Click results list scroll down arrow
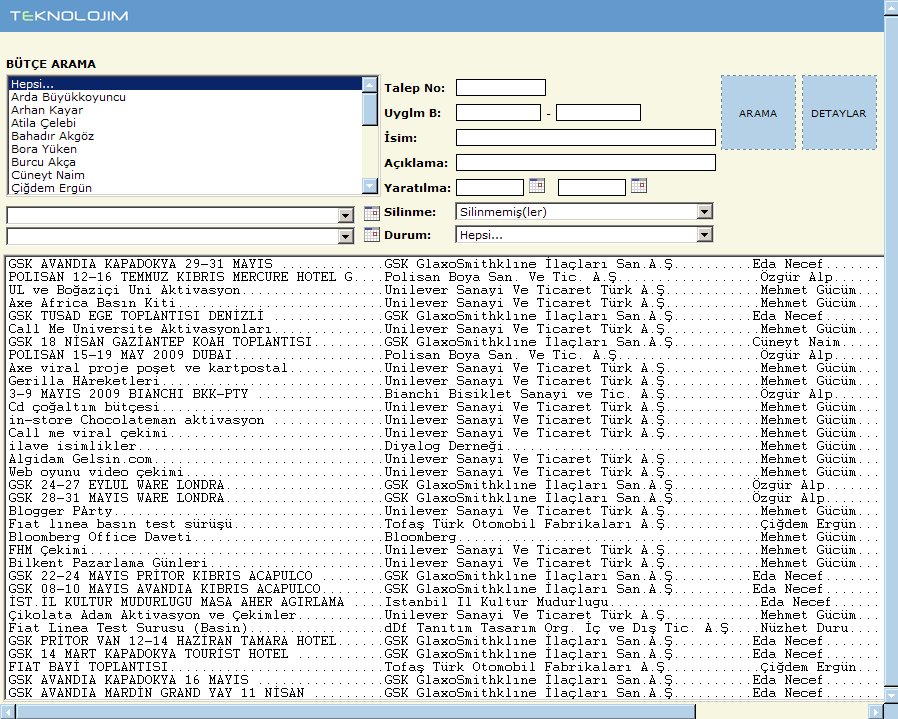898x719 pixels. (x=891, y=696)
